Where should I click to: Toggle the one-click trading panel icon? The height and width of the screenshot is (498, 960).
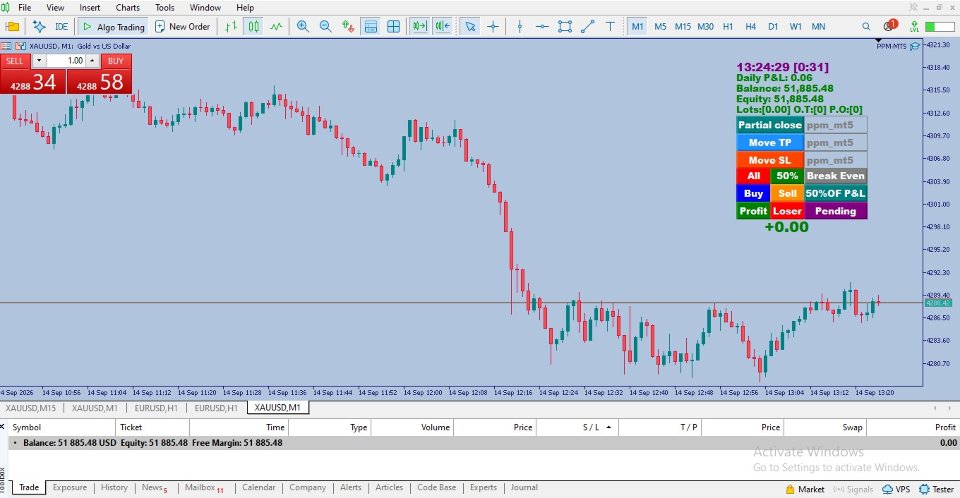[x=6, y=46]
